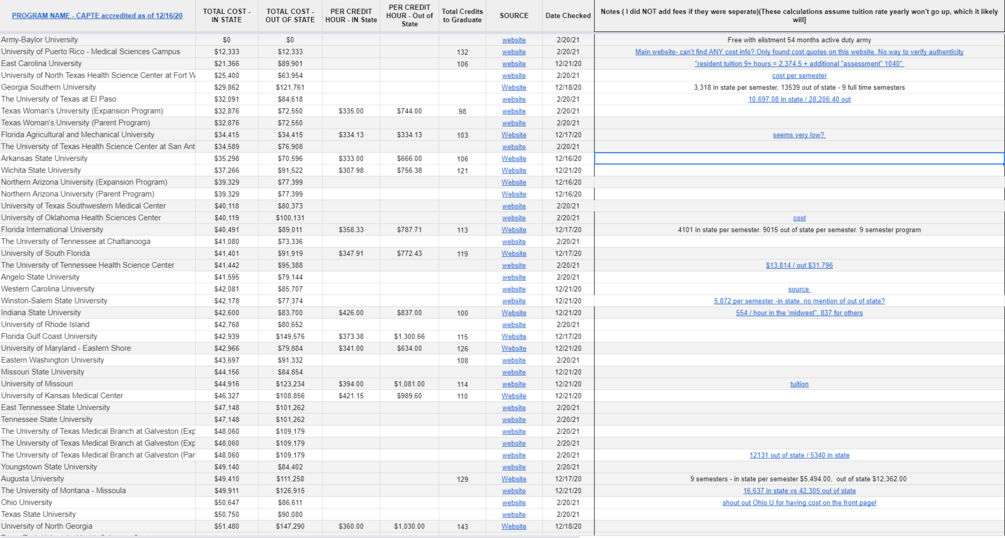The image size is (1005, 538).
Task: Open the '10,697.08 in state / 28,206.40 out' link
Action: 799,99
